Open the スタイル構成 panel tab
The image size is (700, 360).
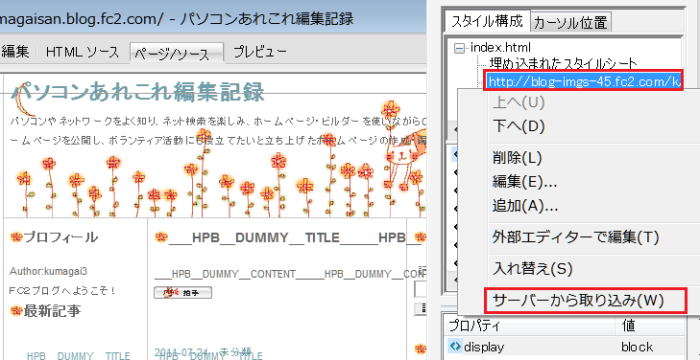pos(487,21)
